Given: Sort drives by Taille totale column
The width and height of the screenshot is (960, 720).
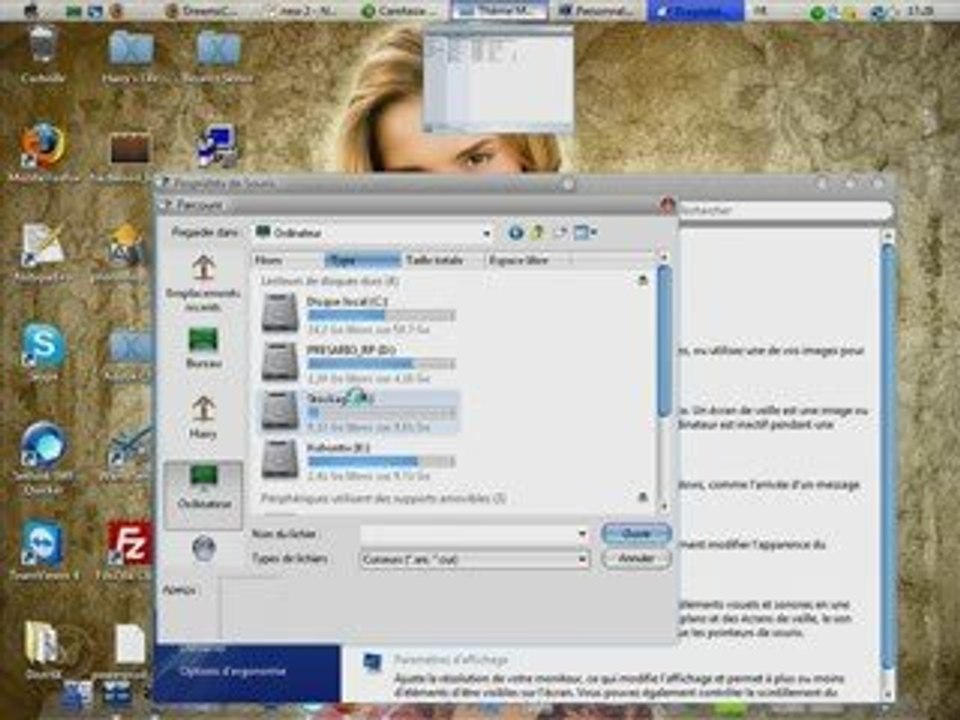Looking at the screenshot, I should coord(443,260).
